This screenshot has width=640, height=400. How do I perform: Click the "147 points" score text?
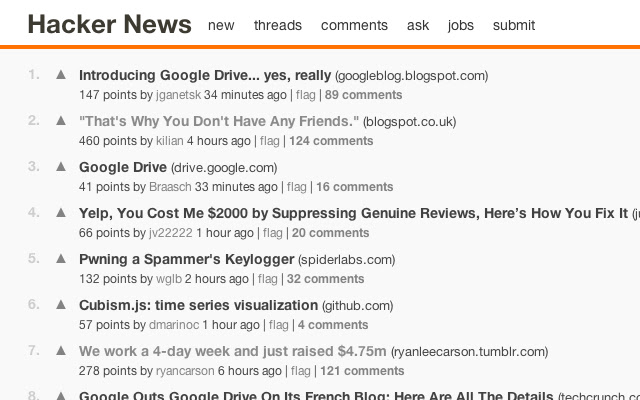[108, 95]
